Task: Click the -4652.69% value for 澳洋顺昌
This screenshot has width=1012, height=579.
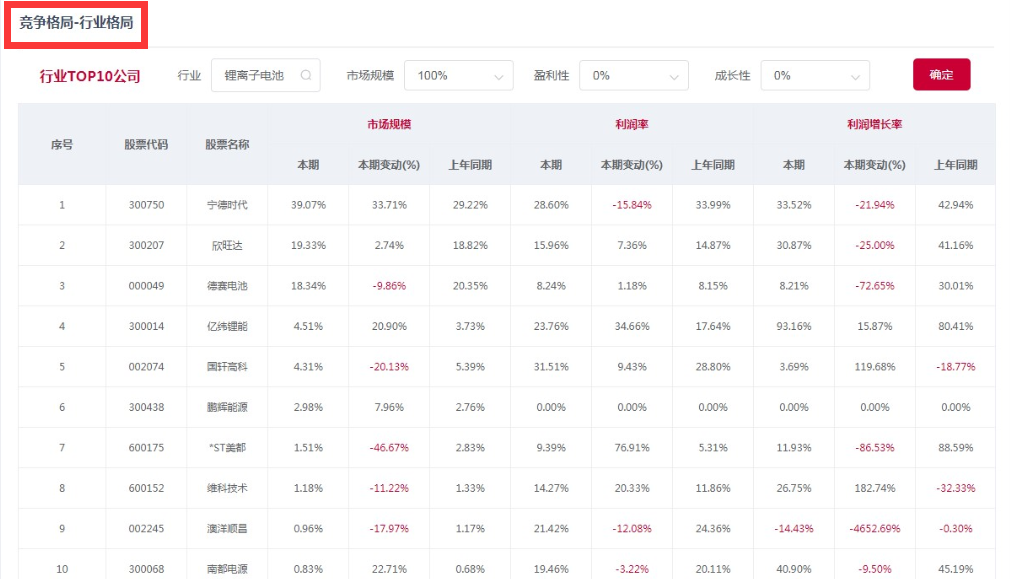Action: point(874,529)
